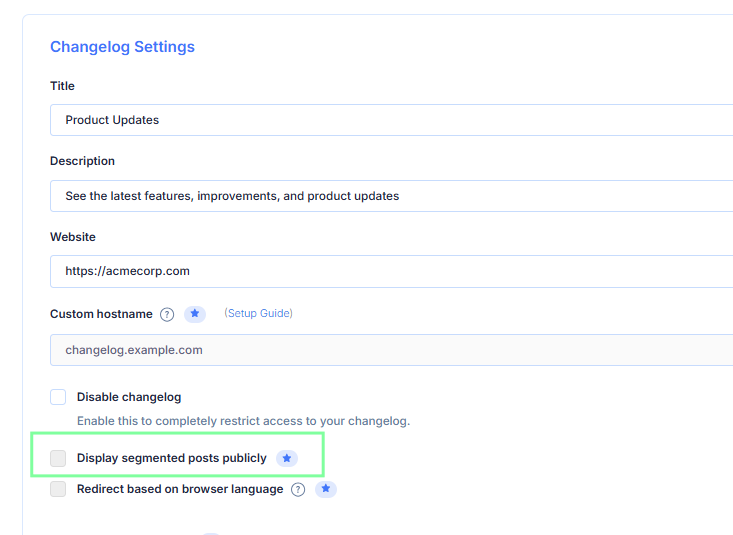Click the Changelog Settings heading
The image size is (733, 535).
tap(122, 47)
